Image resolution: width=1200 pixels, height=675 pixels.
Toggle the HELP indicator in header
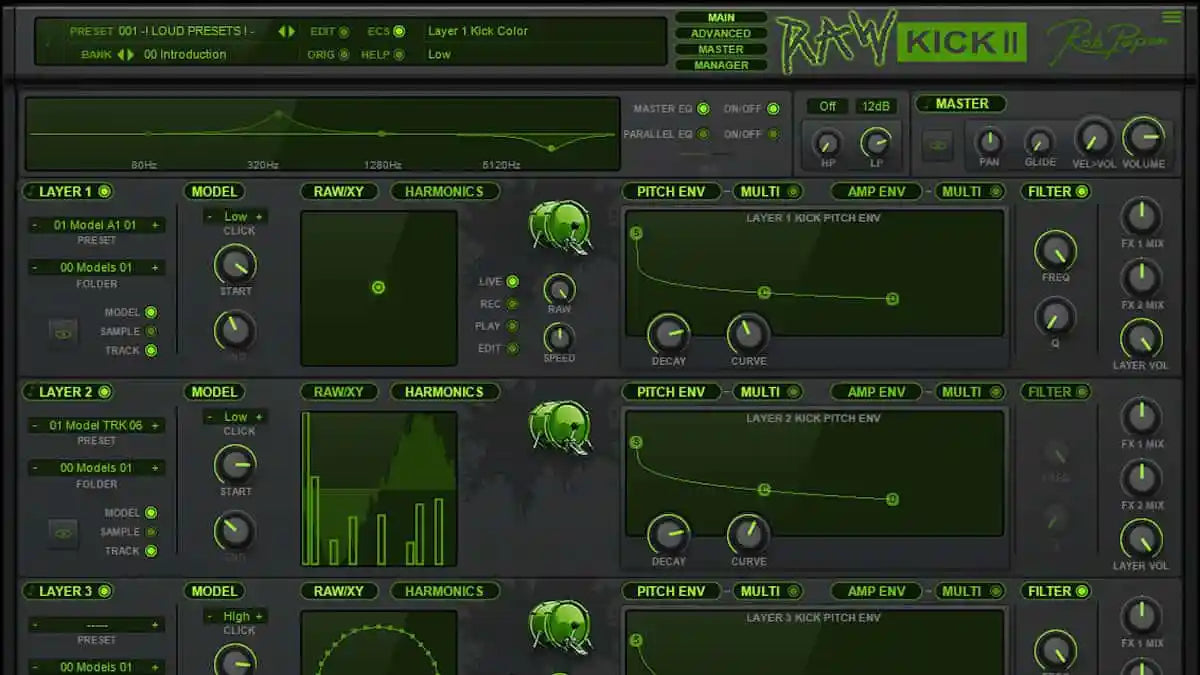[399, 55]
